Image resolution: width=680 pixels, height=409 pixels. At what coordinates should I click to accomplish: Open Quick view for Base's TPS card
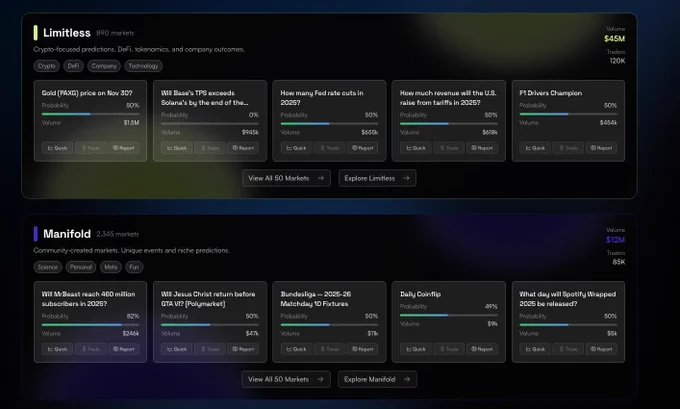177,148
